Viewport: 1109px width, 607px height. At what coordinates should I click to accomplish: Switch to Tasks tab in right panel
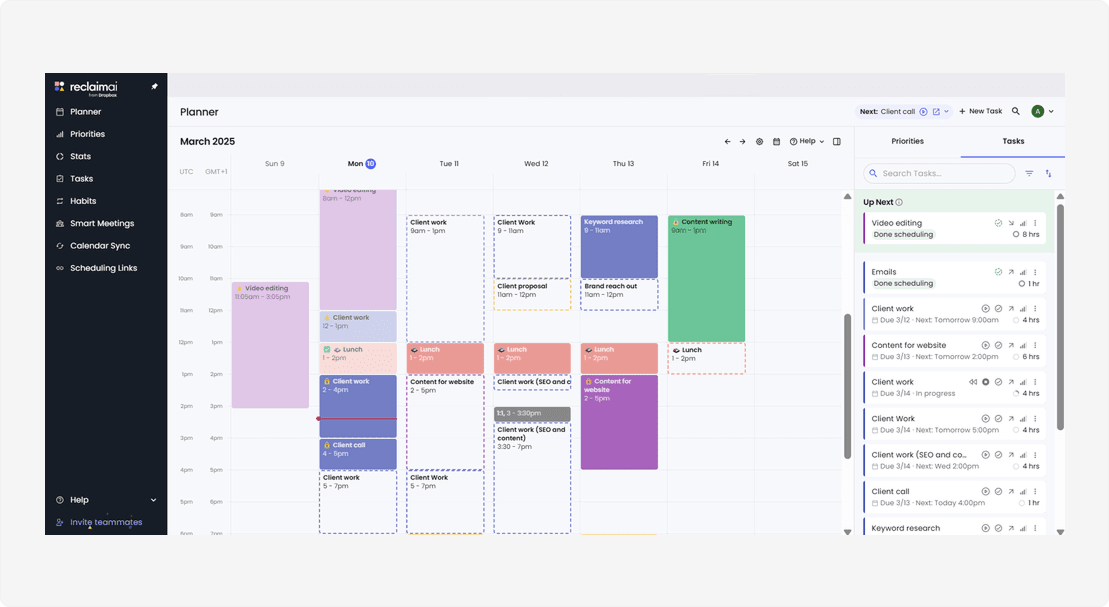1013,141
